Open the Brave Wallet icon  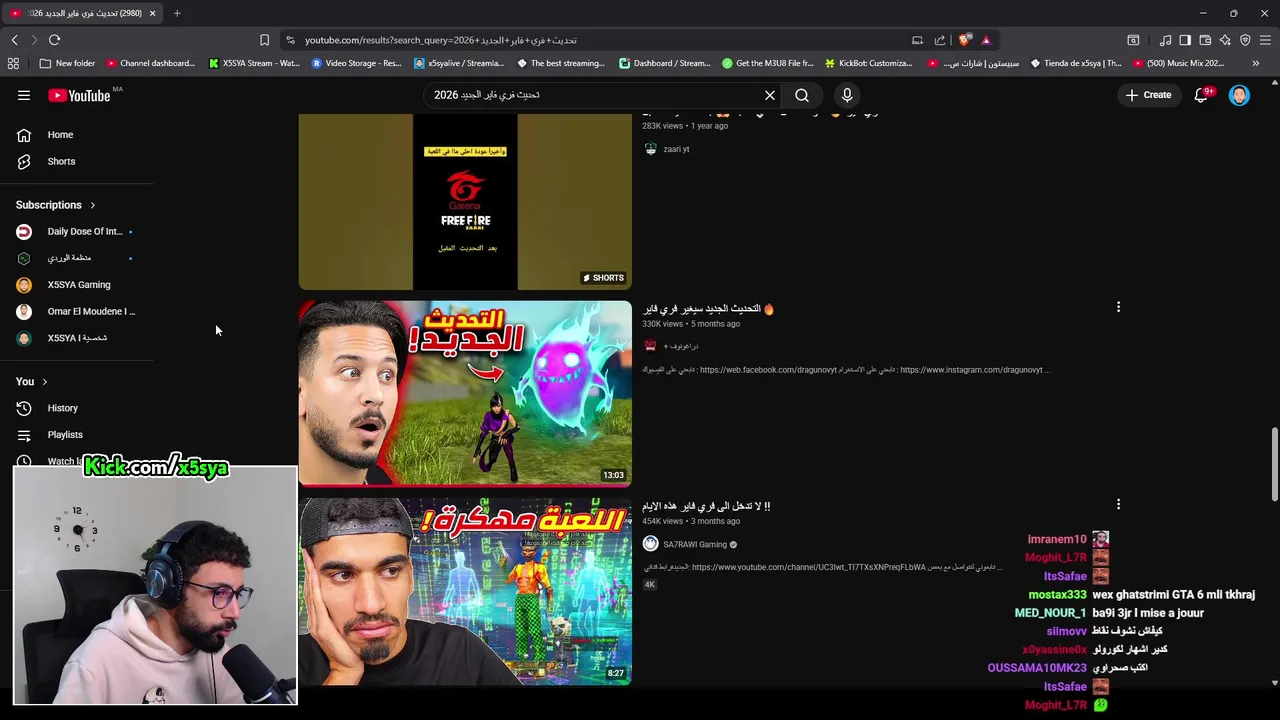pos(1205,40)
